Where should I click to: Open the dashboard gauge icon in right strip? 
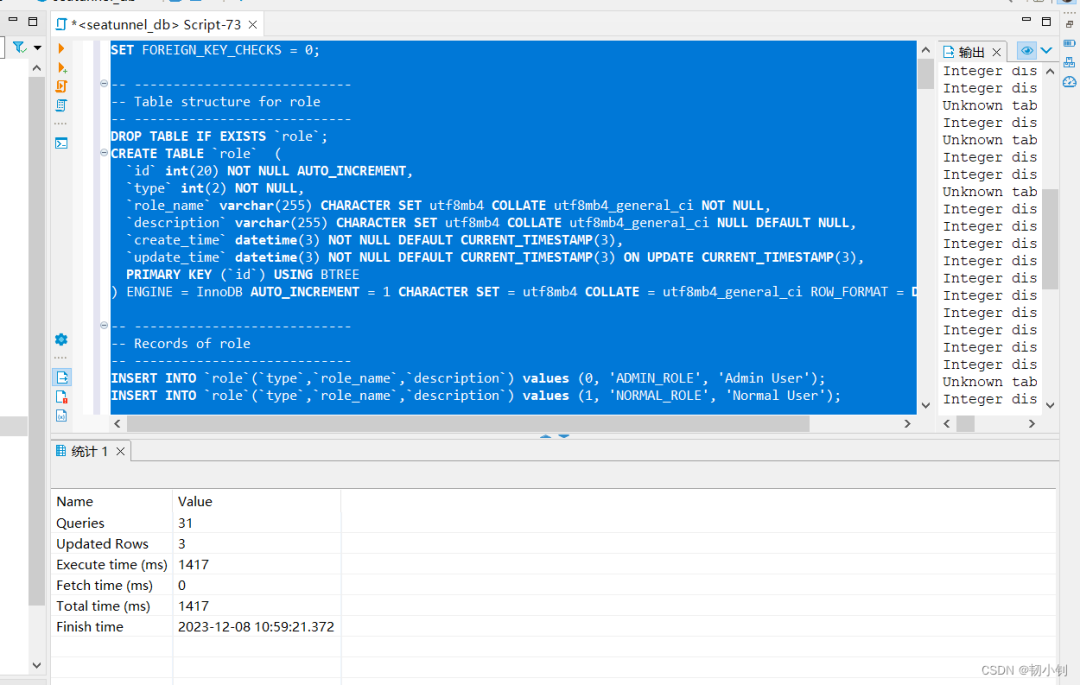[1070, 82]
